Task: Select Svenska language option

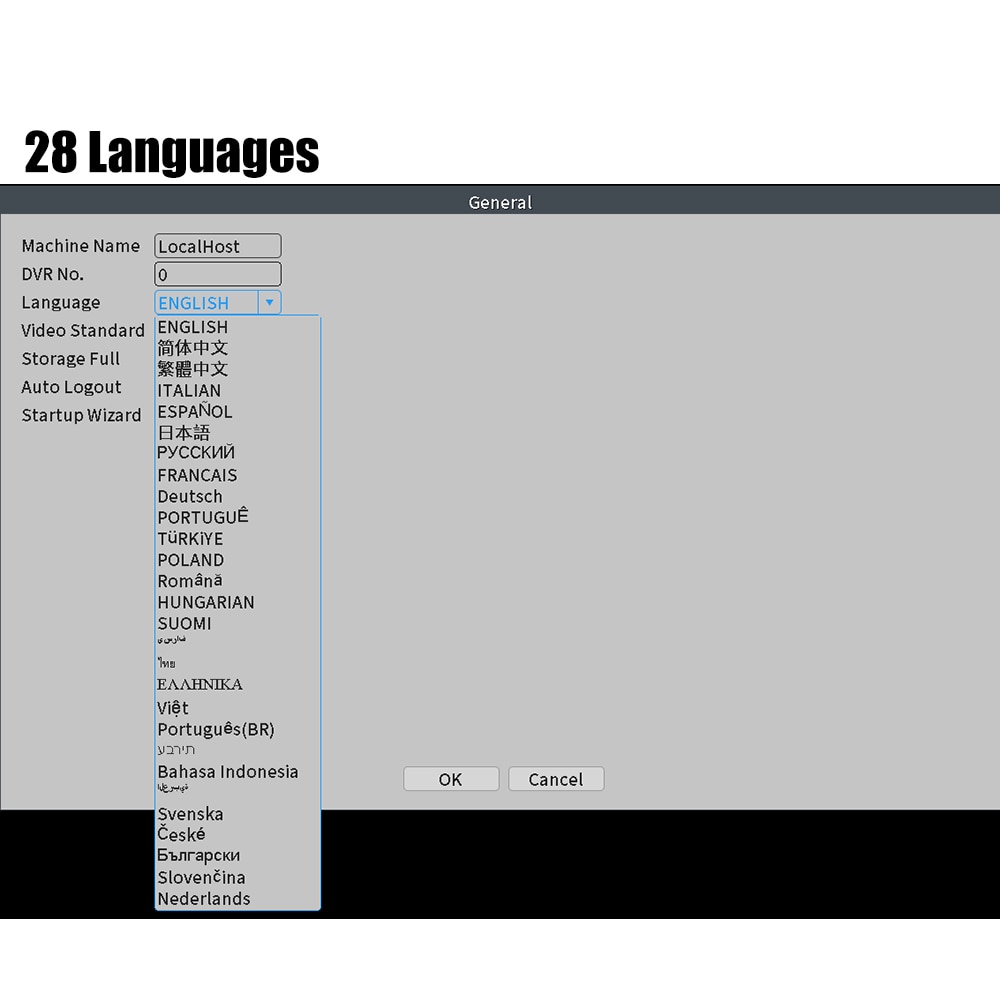Action: pos(237,814)
